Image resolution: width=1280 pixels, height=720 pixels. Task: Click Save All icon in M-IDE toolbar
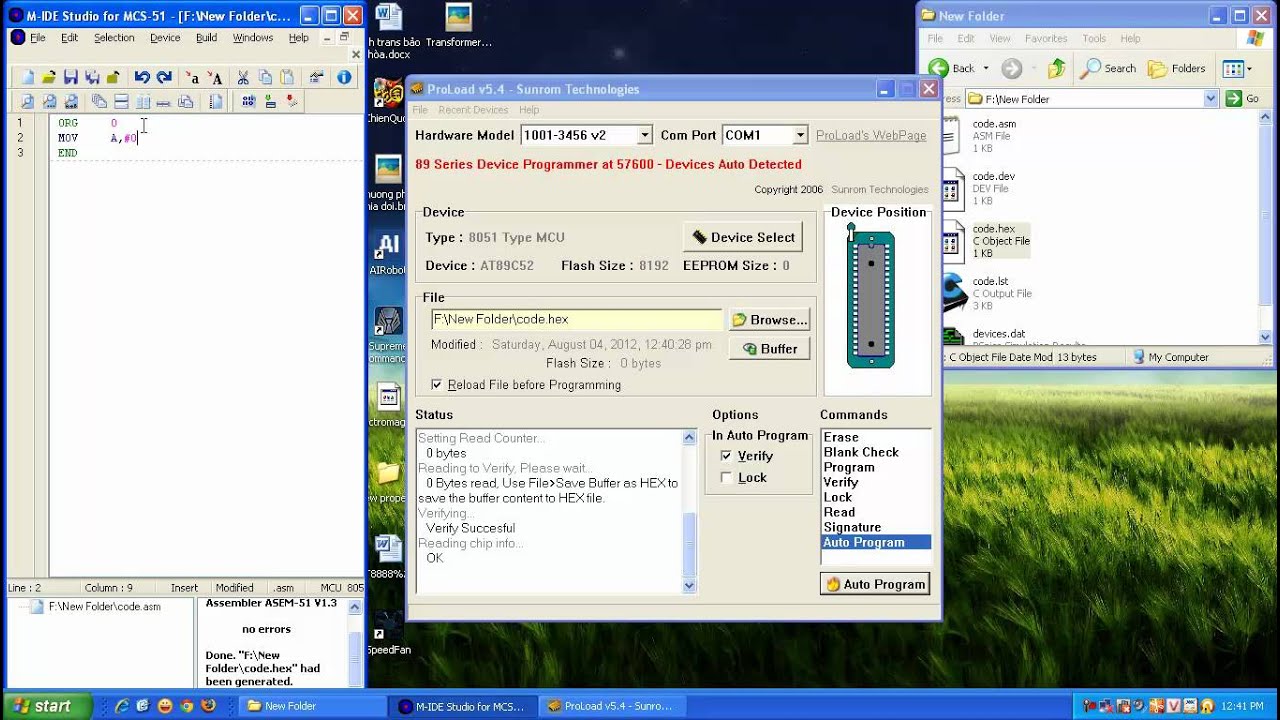[92, 77]
